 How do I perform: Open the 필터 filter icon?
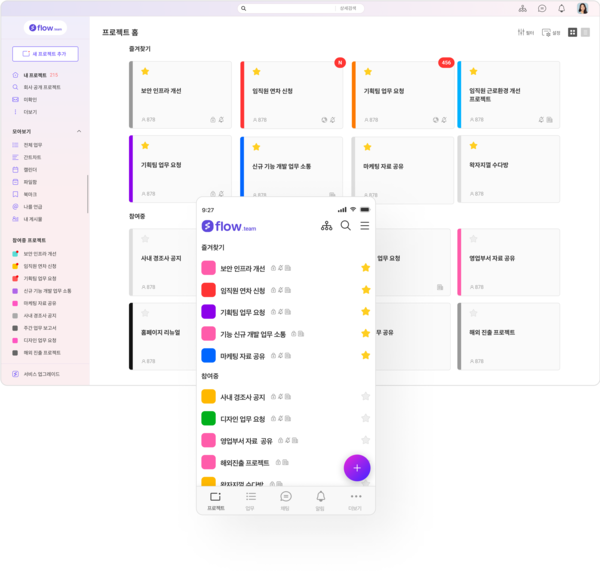click(524, 32)
